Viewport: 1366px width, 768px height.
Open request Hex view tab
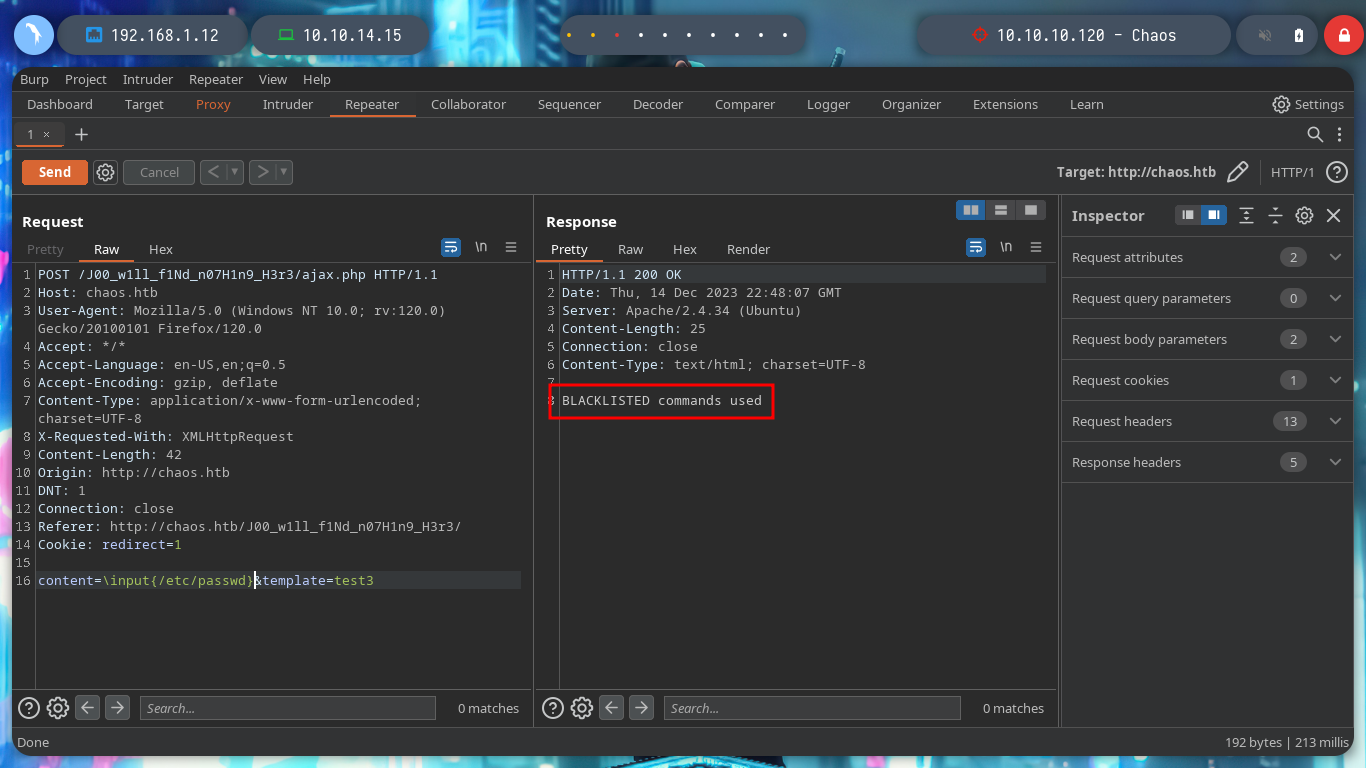(161, 249)
